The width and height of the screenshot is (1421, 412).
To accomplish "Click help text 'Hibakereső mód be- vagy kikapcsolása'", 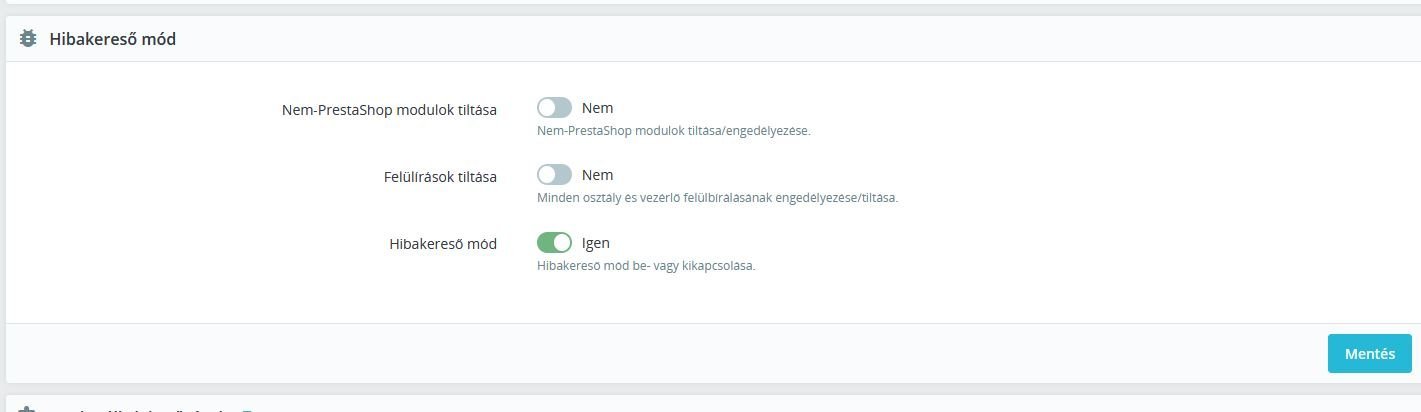I will (645, 266).
